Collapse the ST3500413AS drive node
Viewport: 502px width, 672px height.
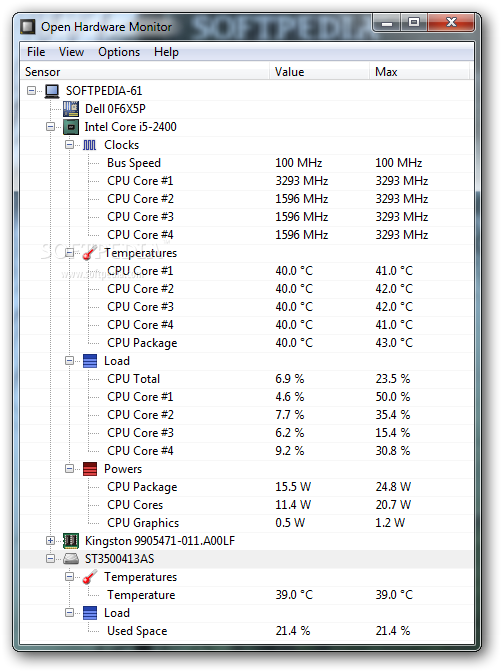click(51, 559)
